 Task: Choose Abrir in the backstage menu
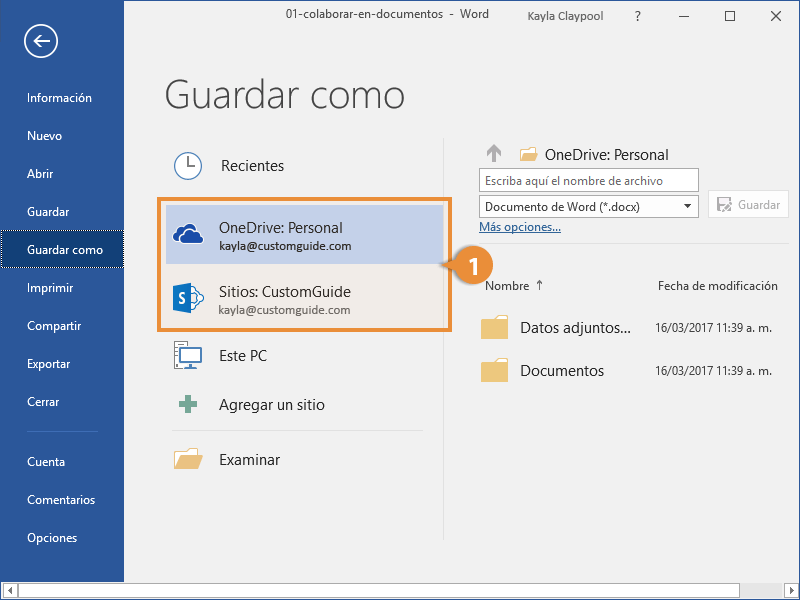40,174
